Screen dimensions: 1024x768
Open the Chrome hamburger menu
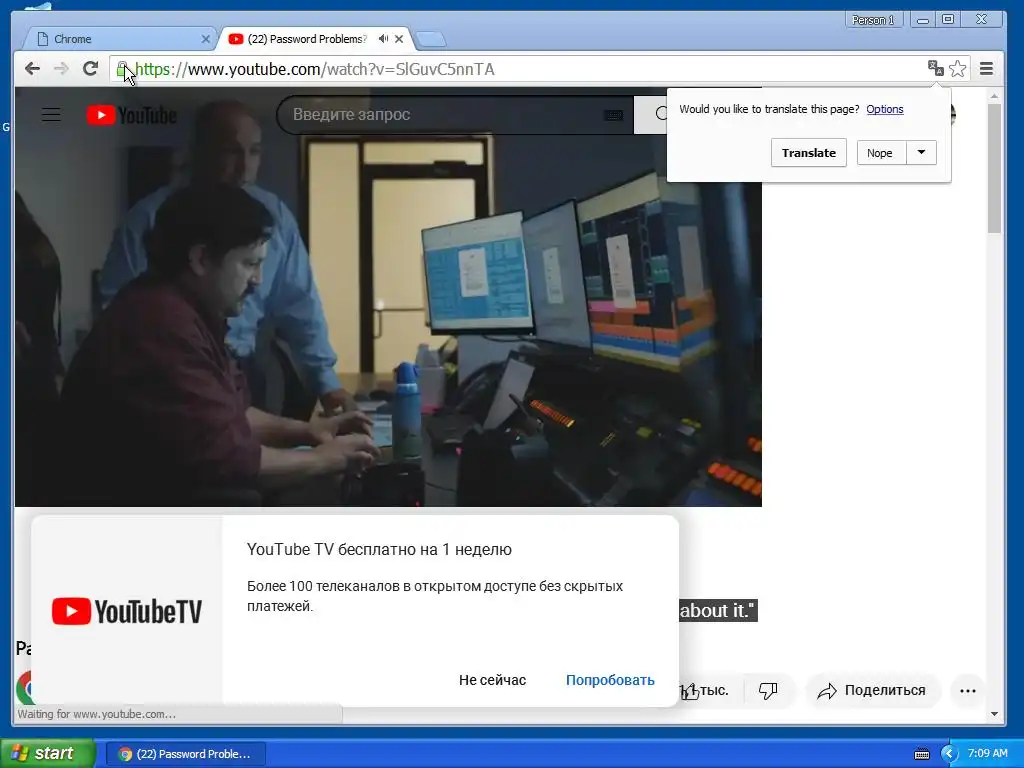point(987,69)
